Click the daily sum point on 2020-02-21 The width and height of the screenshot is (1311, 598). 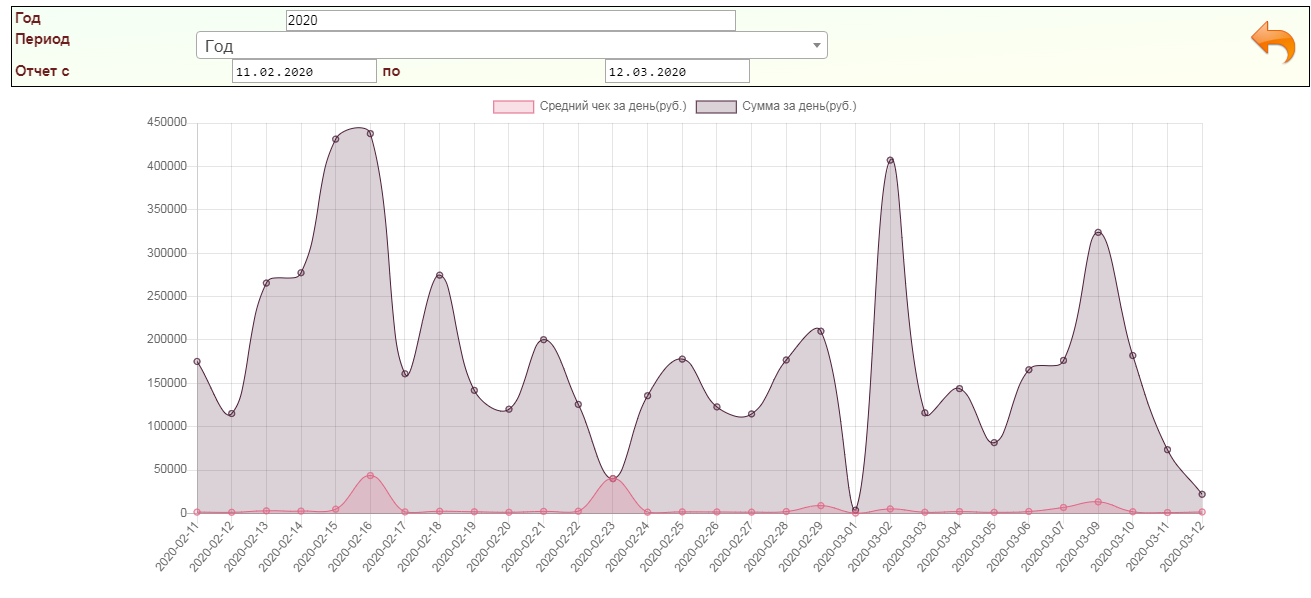[543, 340]
